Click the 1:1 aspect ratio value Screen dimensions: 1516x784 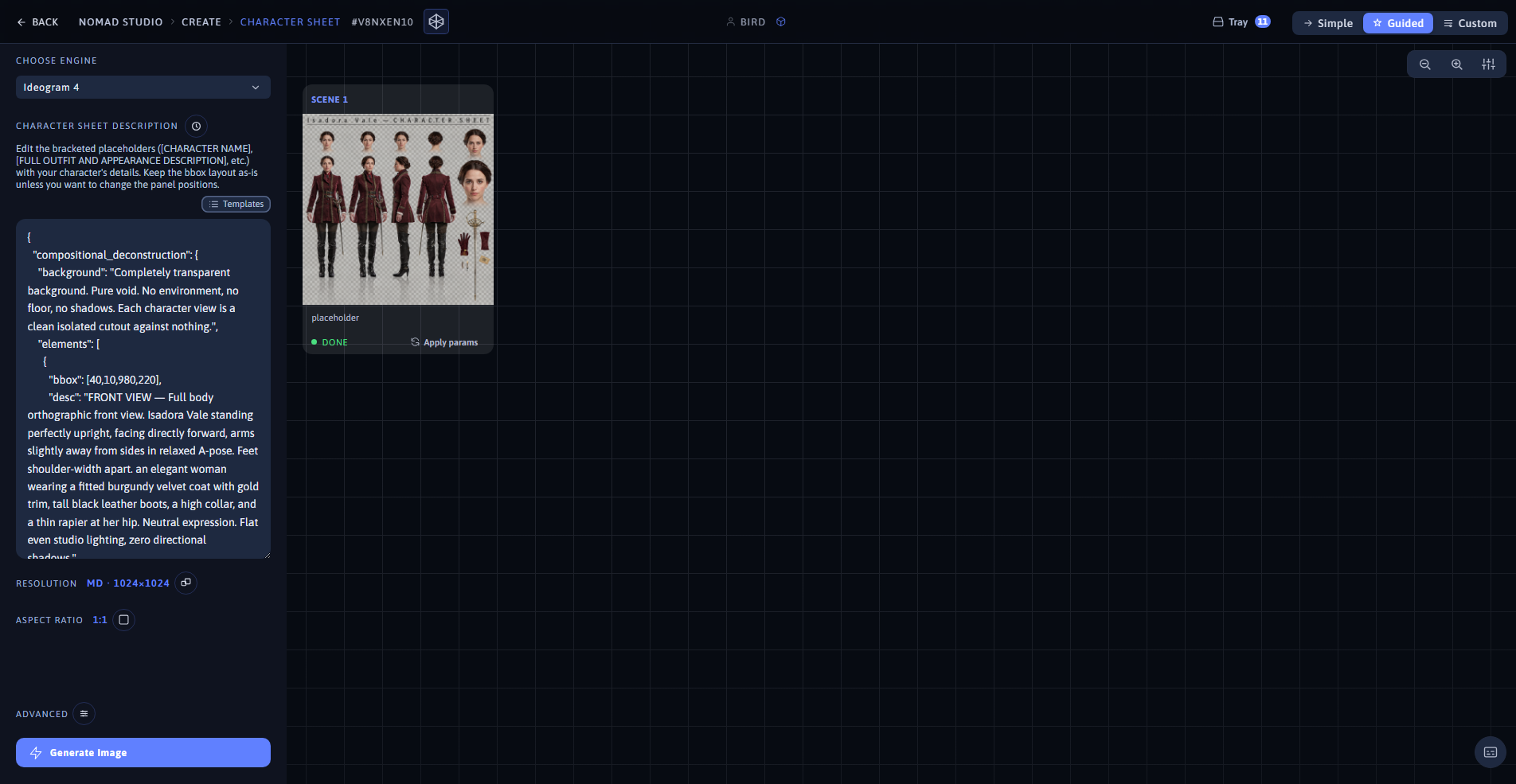tap(100, 620)
